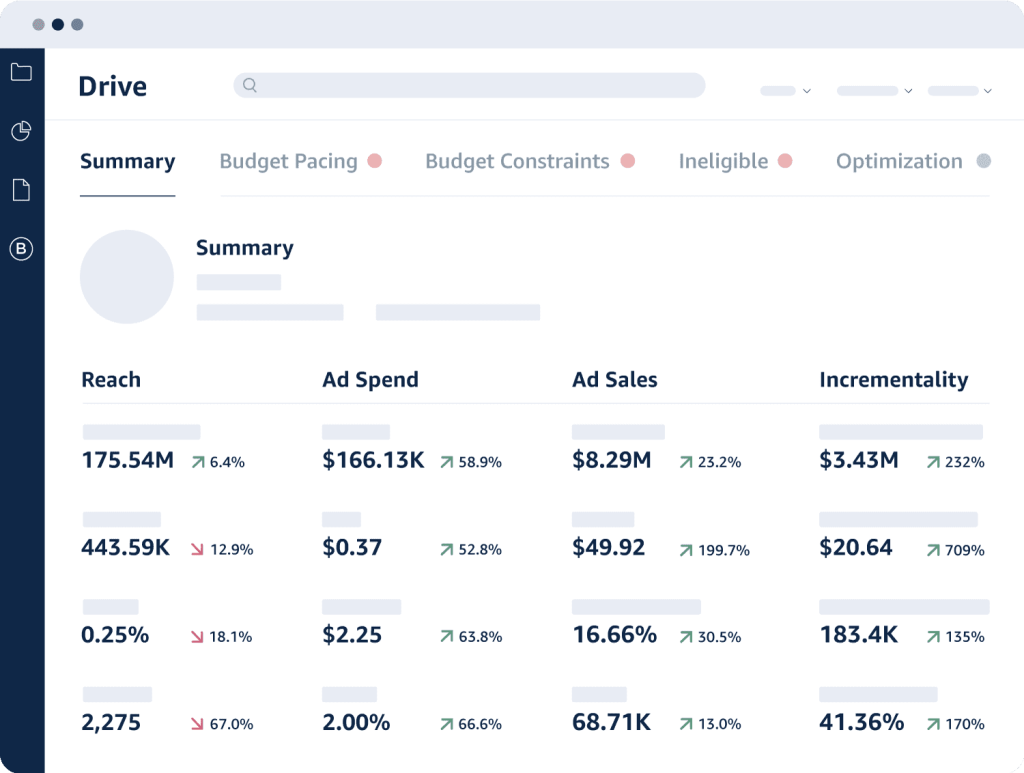1024x773 pixels.
Task: Click the dark window control dot
Action: 57,25
